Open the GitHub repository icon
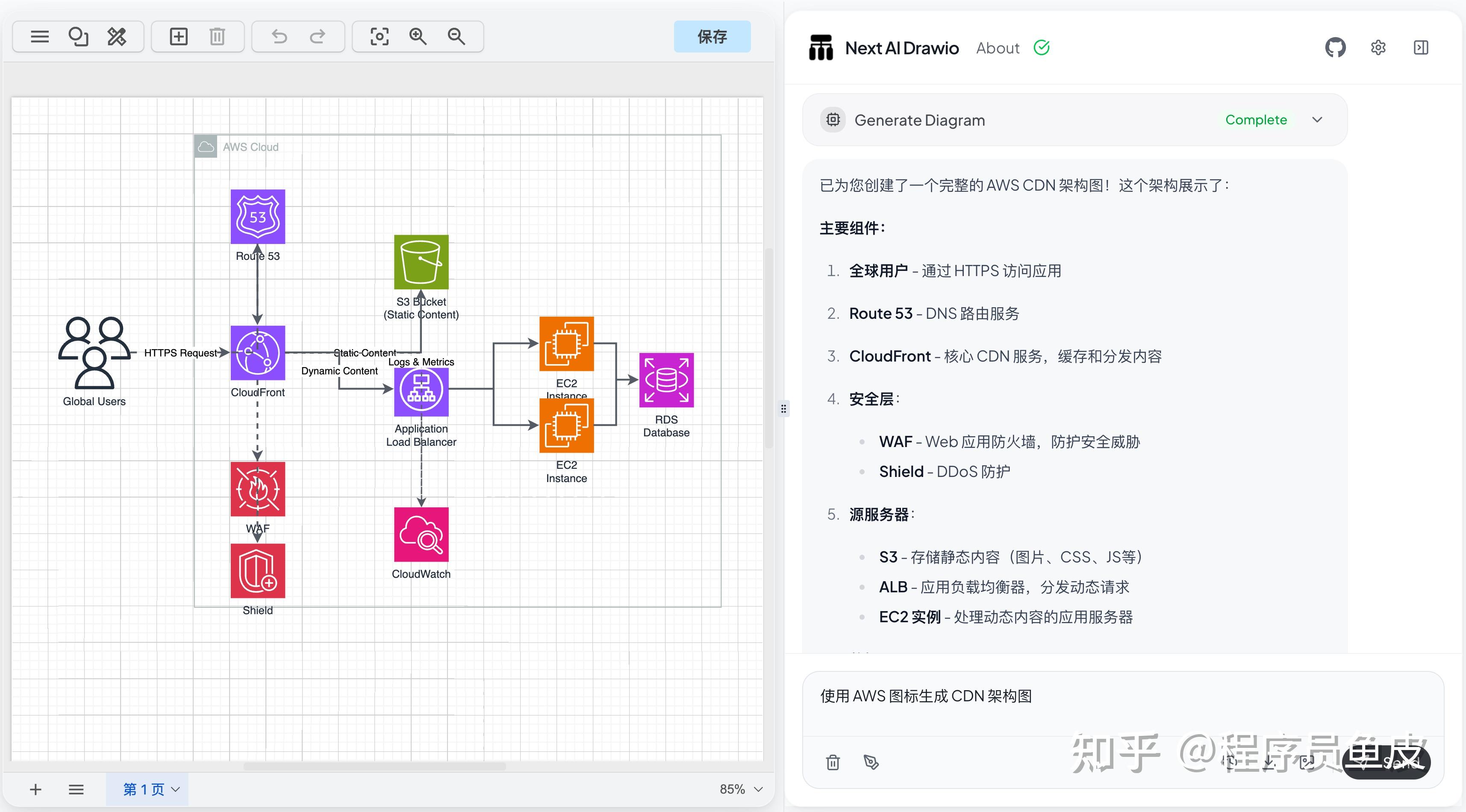The width and height of the screenshot is (1466, 812). coord(1335,48)
